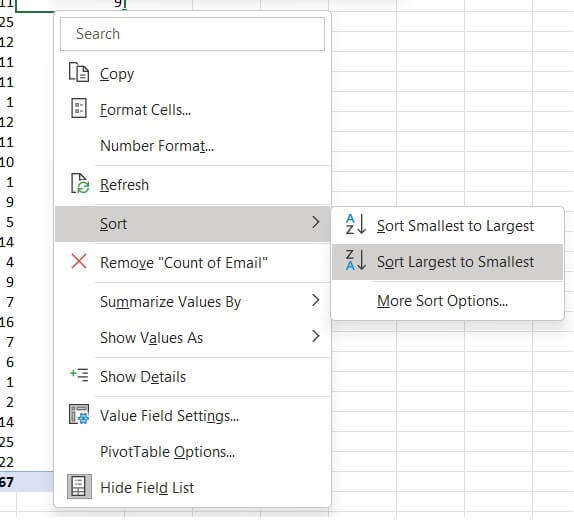
Task: Click the context menu Search box
Action: pyautogui.click(x=192, y=34)
